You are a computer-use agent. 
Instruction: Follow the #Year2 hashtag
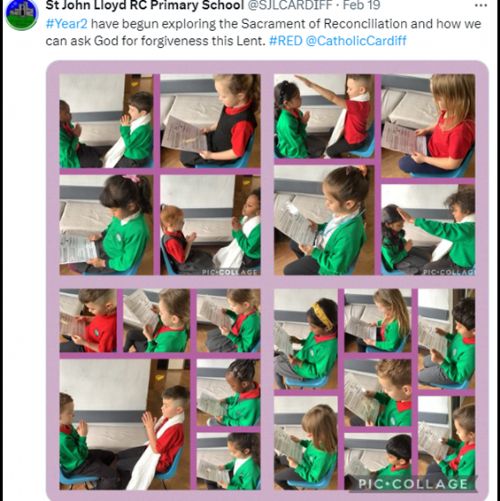point(67,24)
